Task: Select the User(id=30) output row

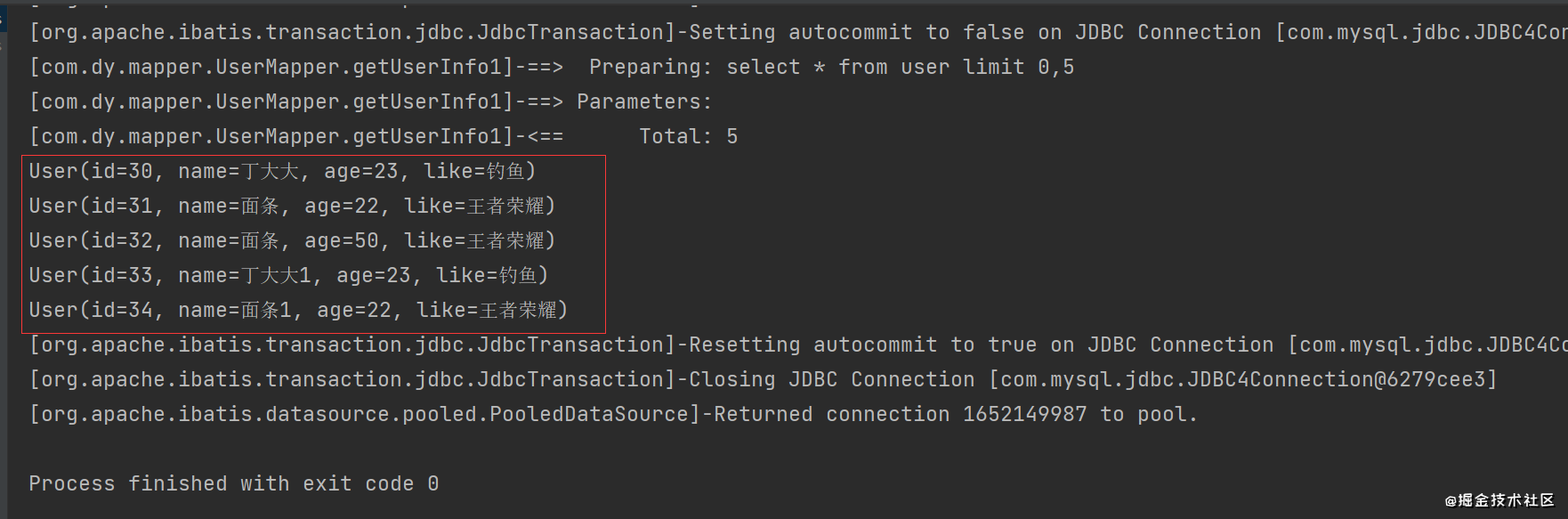Action: point(282,172)
